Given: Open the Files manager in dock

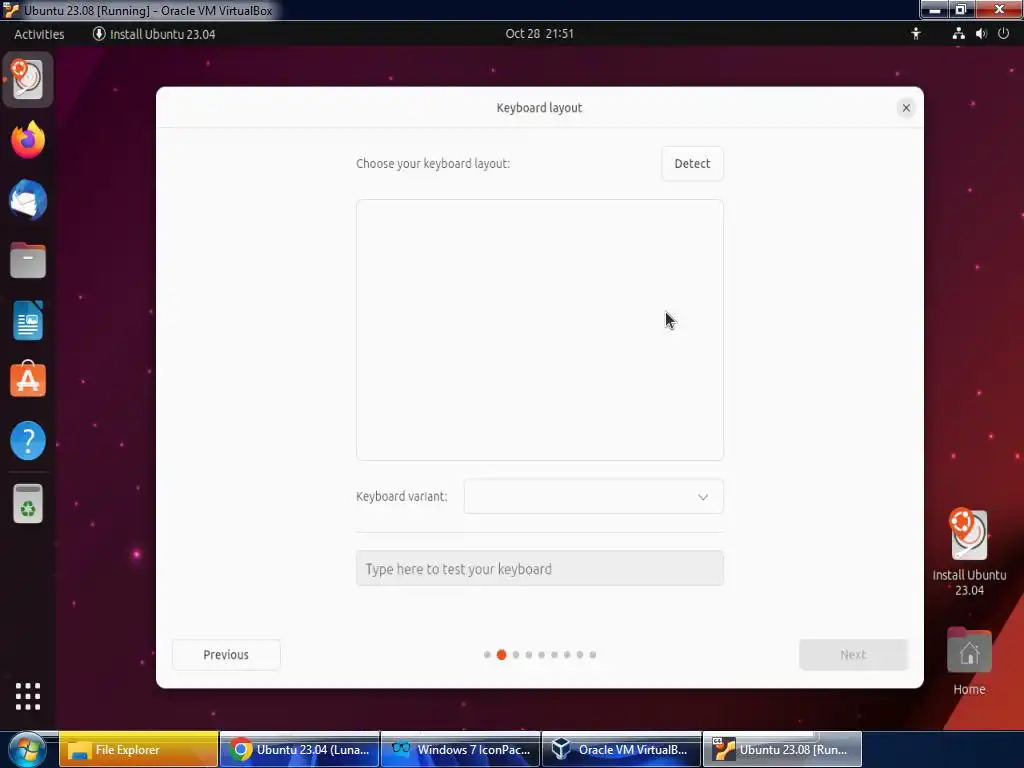Looking at the screenshot, I should click(27, 260).
